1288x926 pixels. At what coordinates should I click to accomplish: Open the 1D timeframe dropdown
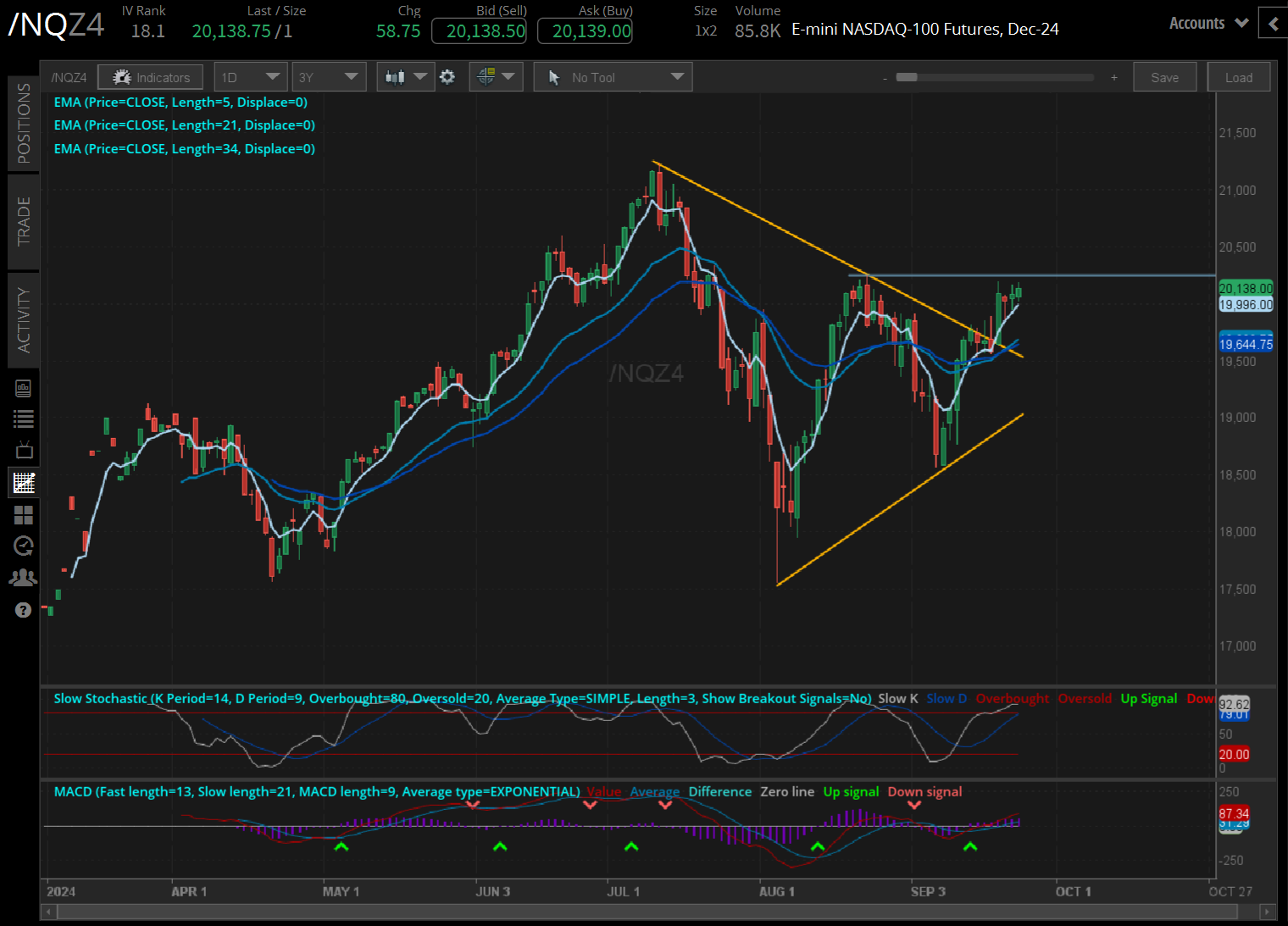(x=251, y=76)
